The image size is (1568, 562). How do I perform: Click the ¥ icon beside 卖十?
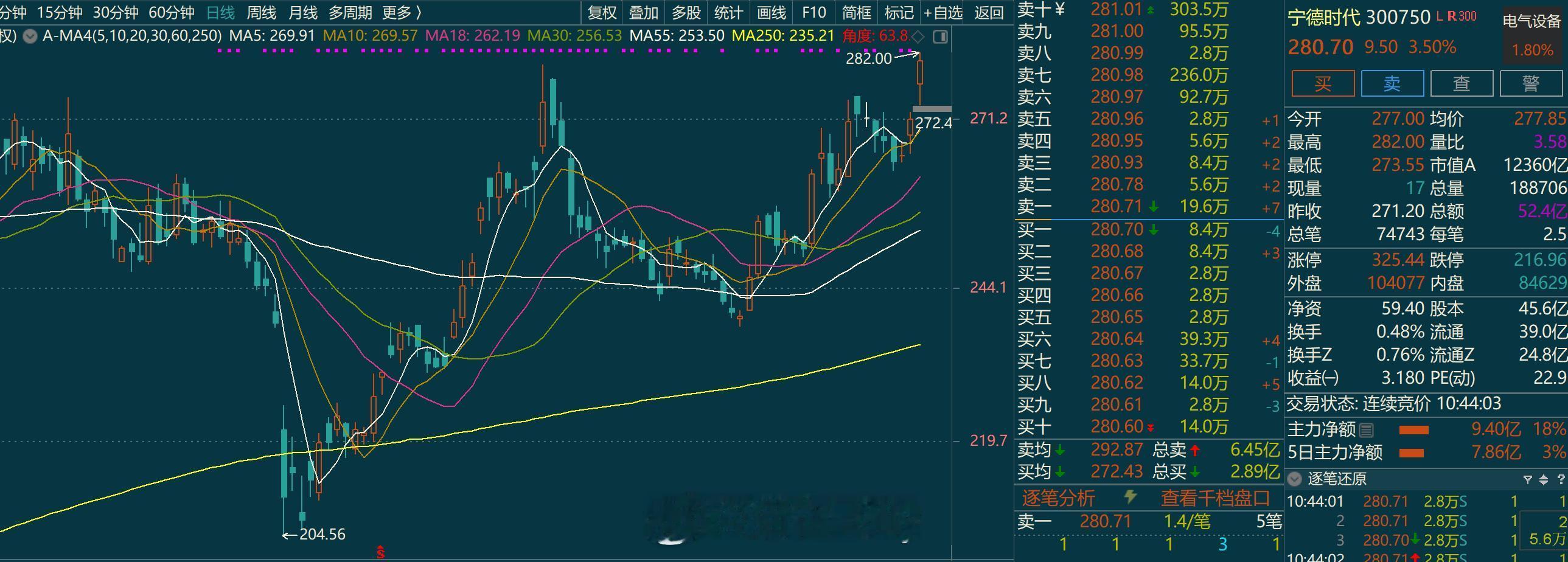(1060, 9)
